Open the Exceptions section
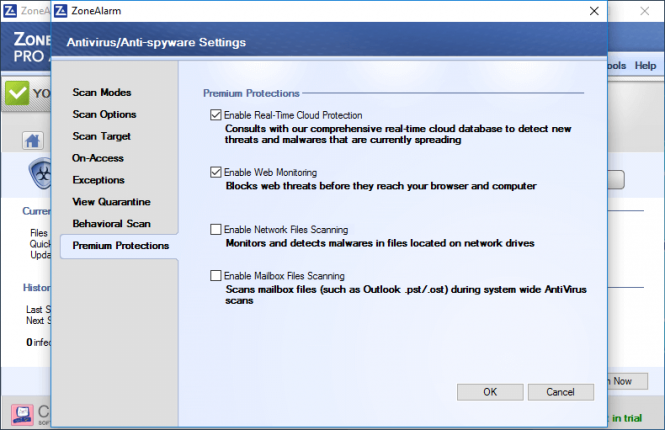Screen dimensions: 665x430 click(98, 180)
